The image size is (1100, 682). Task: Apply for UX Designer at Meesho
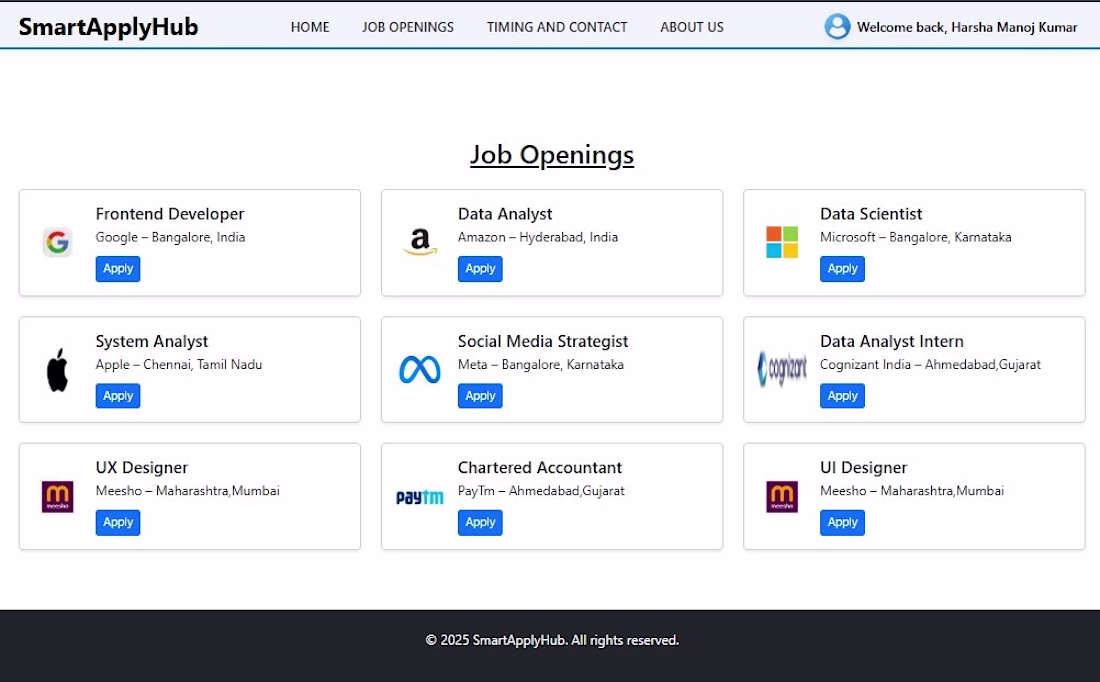(118, 522)
